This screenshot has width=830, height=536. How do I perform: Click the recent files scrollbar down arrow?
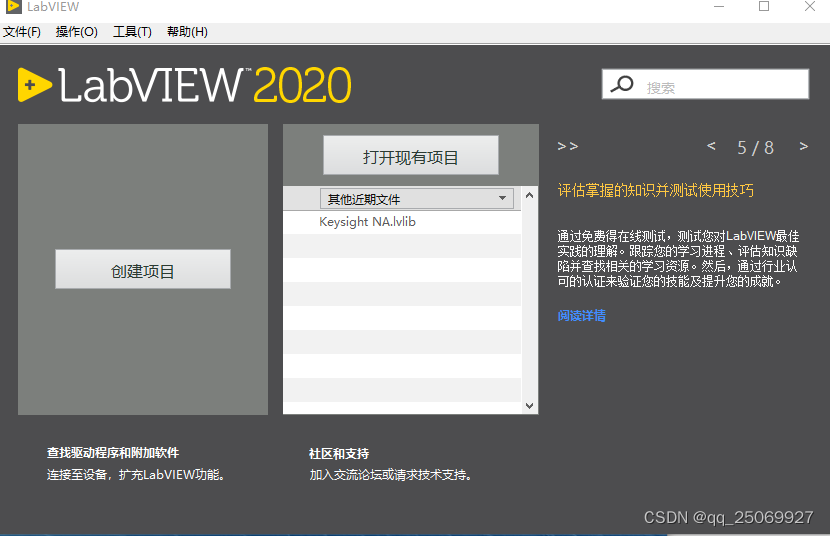529,406
